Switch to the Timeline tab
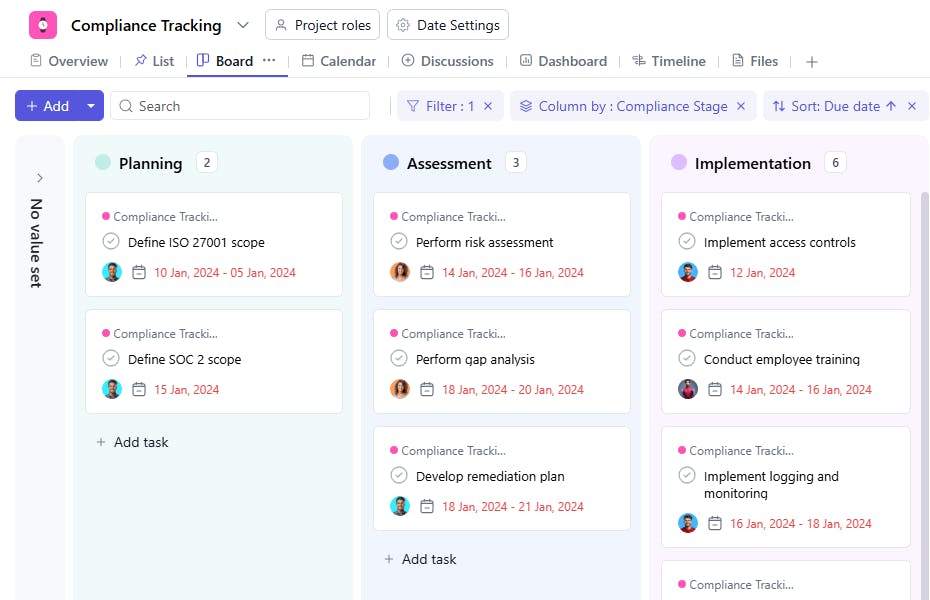The width and height of the screenshot is (930, 600). (x=669, y=61)
